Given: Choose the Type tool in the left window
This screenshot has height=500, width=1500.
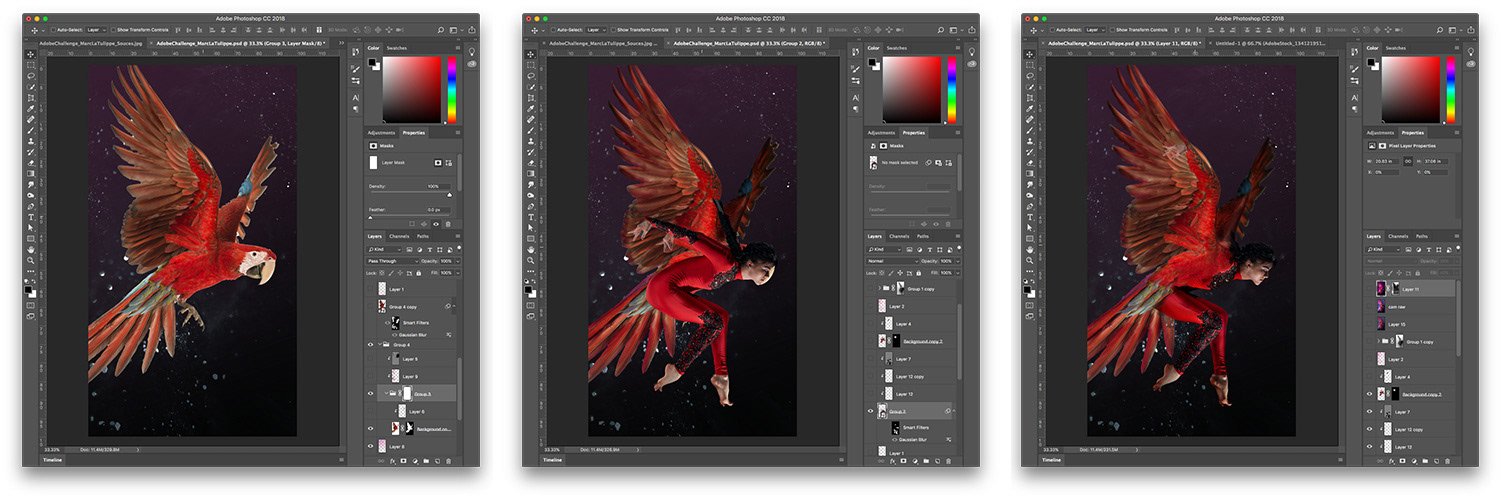Looking at the screenshot, I should click(30, 217).
